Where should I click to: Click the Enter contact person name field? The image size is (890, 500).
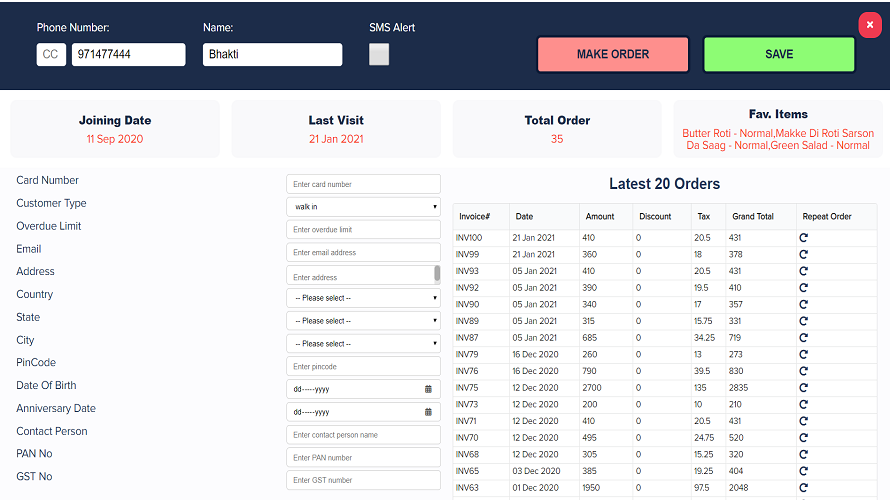[x=363, y=435]
